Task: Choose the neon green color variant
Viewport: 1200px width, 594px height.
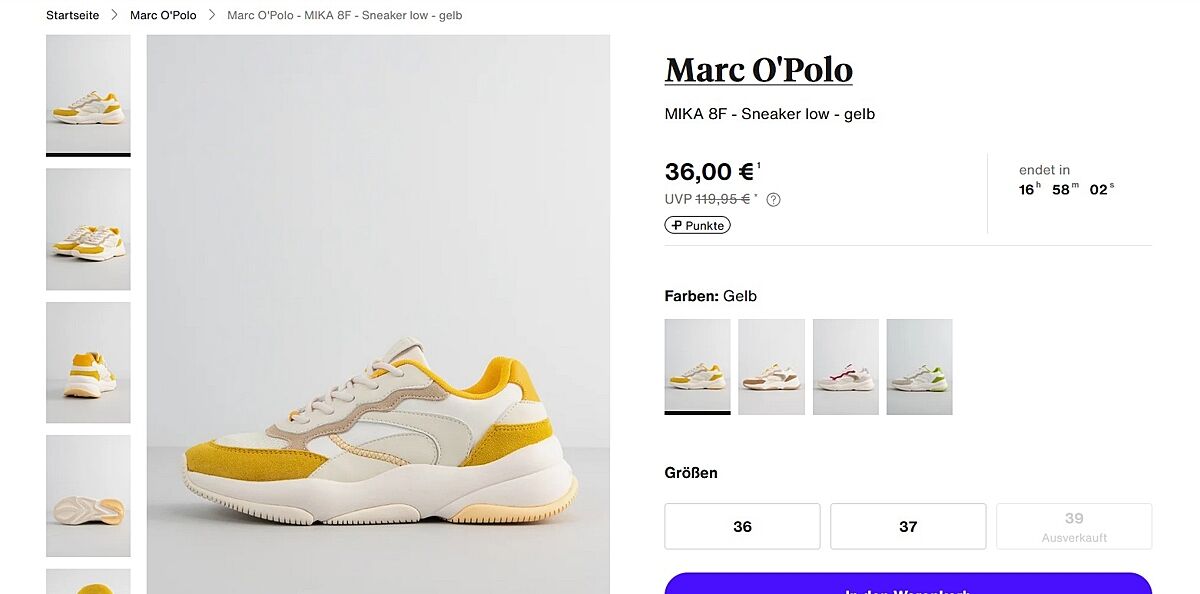Action: tap(919, 366)
